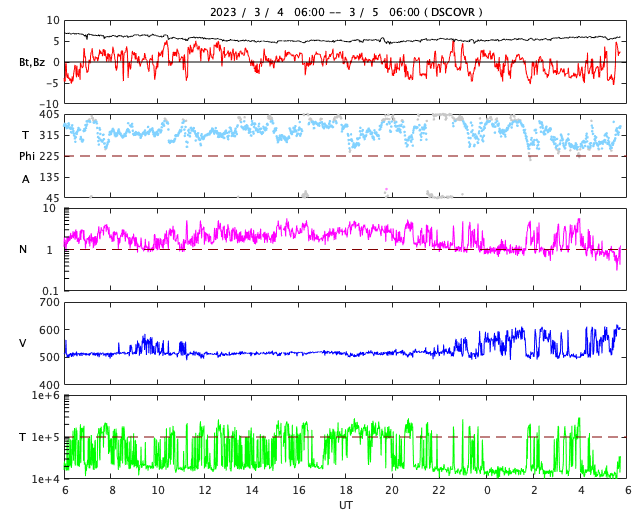Click the N density axis label
The image size is (640, 512).
(23, 249)
